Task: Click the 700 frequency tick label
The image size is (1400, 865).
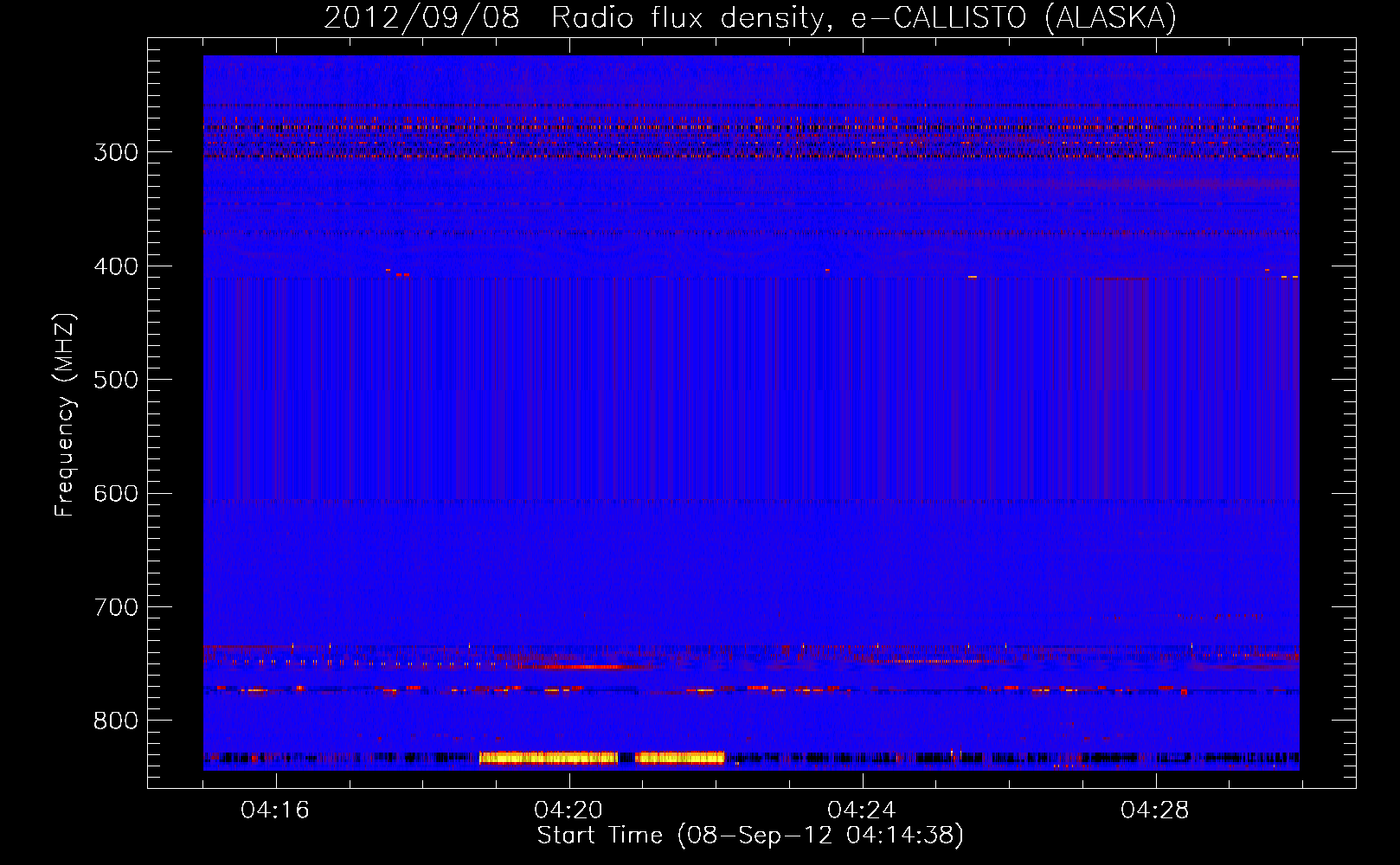Action: [x=116, y=607]
